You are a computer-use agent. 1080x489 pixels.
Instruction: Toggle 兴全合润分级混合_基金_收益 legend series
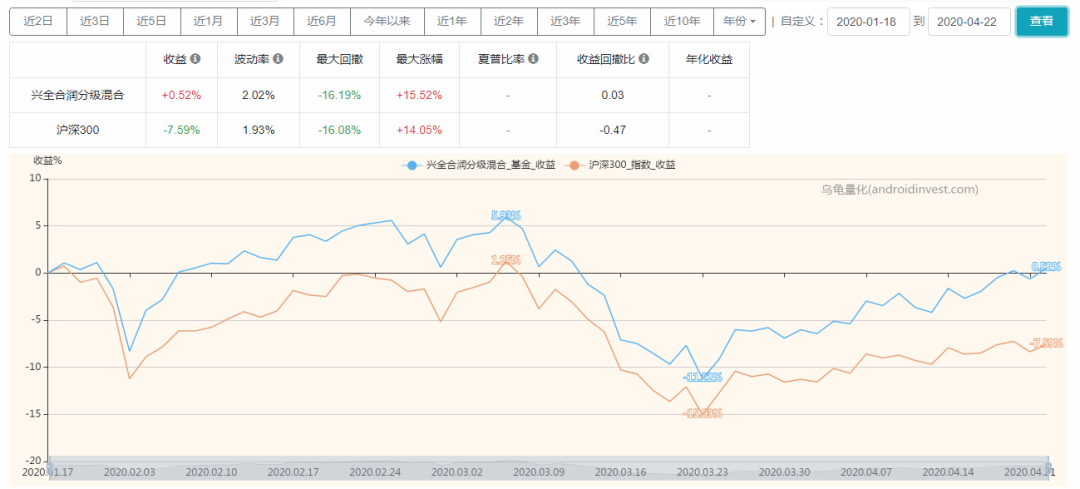479,165
